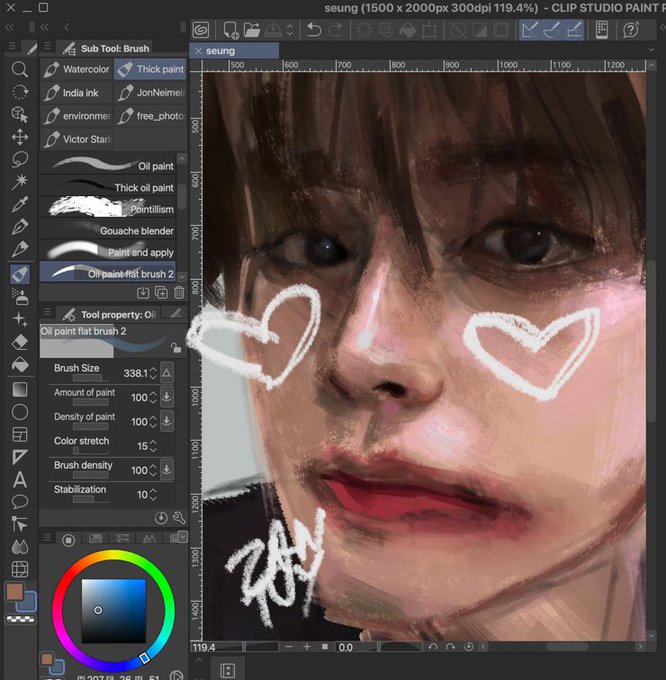Open Amount of paint dynamics dropdown
The image size is (666, 680).
[167, 397]
